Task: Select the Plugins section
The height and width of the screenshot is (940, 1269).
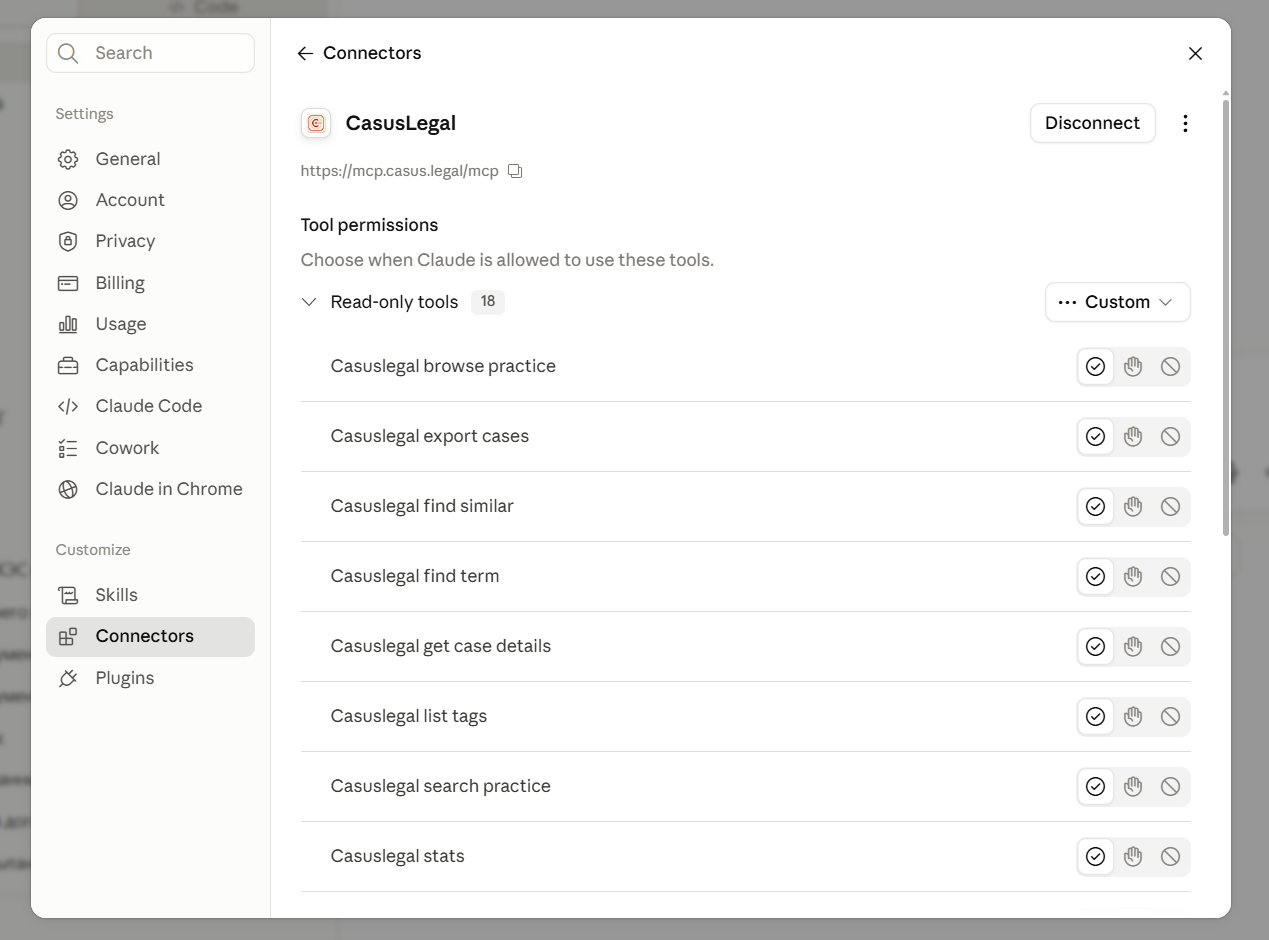Action: (x=150, y=678)
